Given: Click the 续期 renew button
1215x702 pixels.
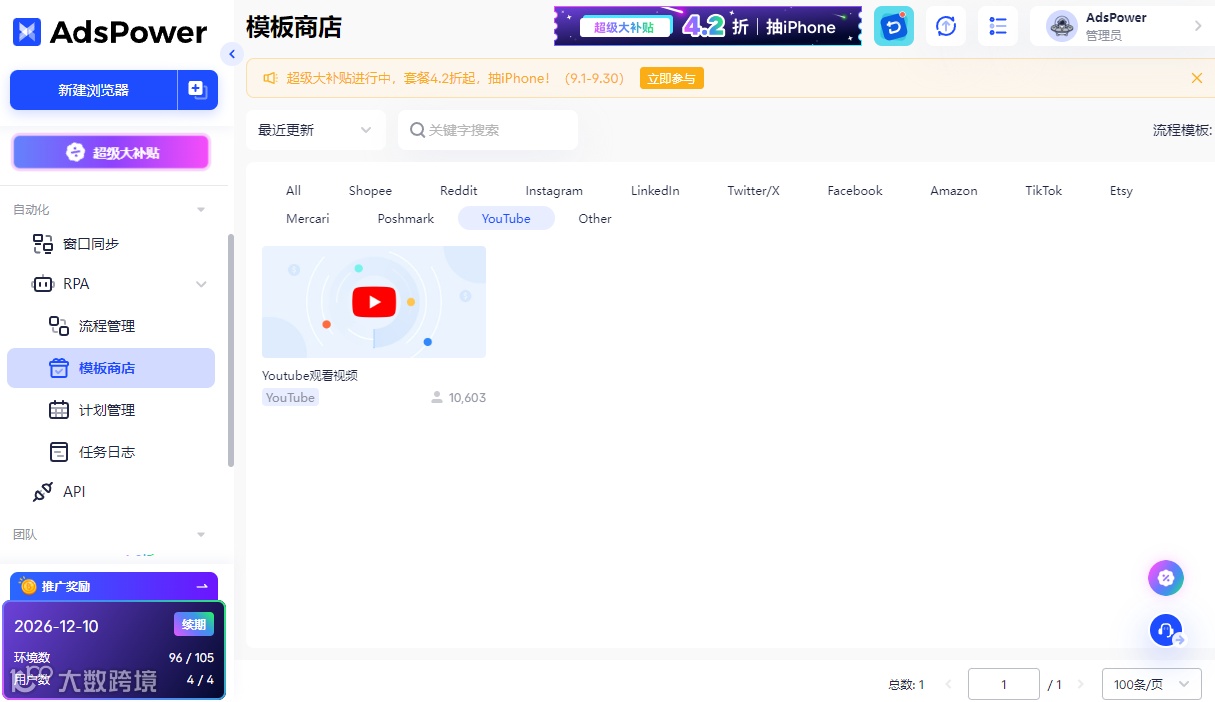Looking at the screenshot, I should 194,625.
